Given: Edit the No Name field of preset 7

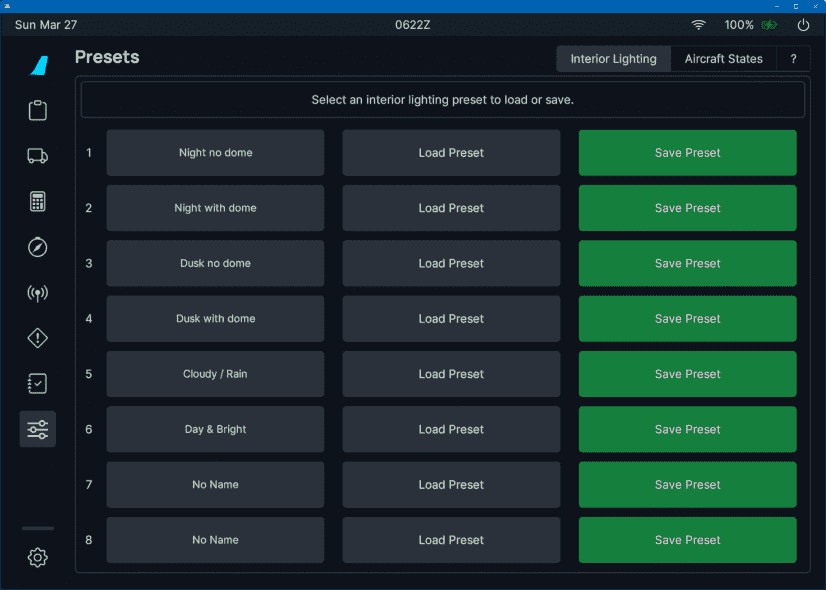Looking at the screenshot, I should pyautogui.click(x=215, y=485).
